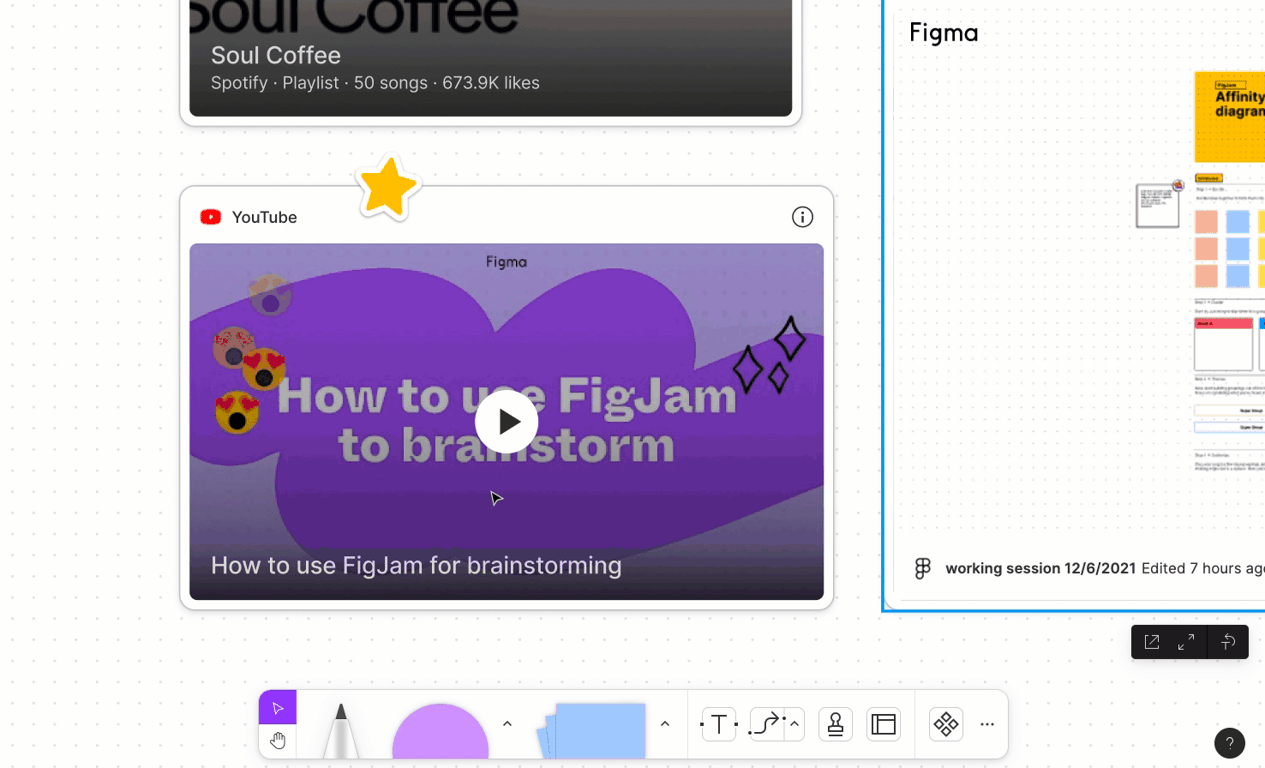The image size is (1265, 768).
Task: Open the Stamp tool
Action: (835, 724)
